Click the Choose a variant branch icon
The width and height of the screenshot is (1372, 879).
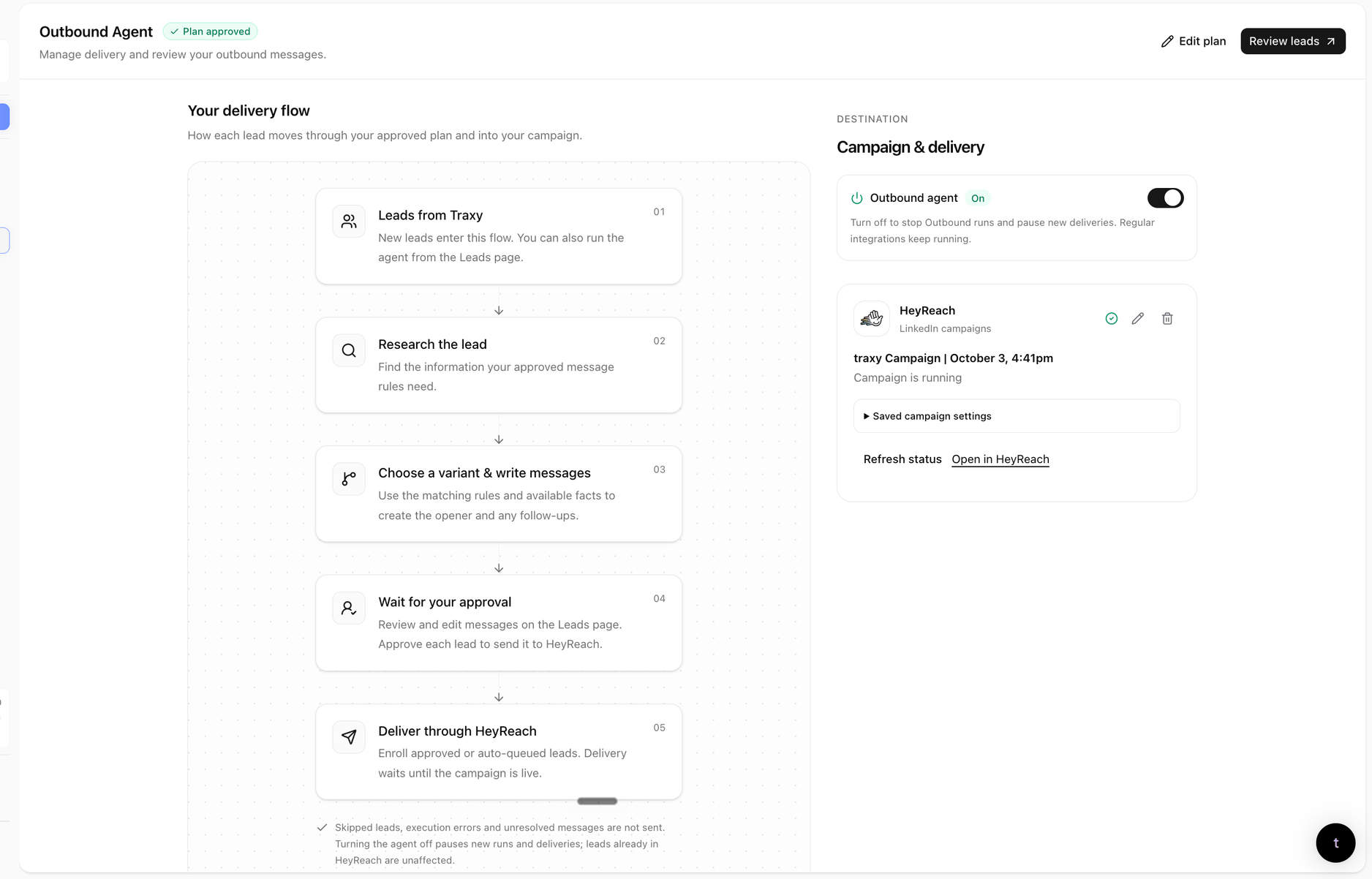pyautogui.click(x=349, y=479)
